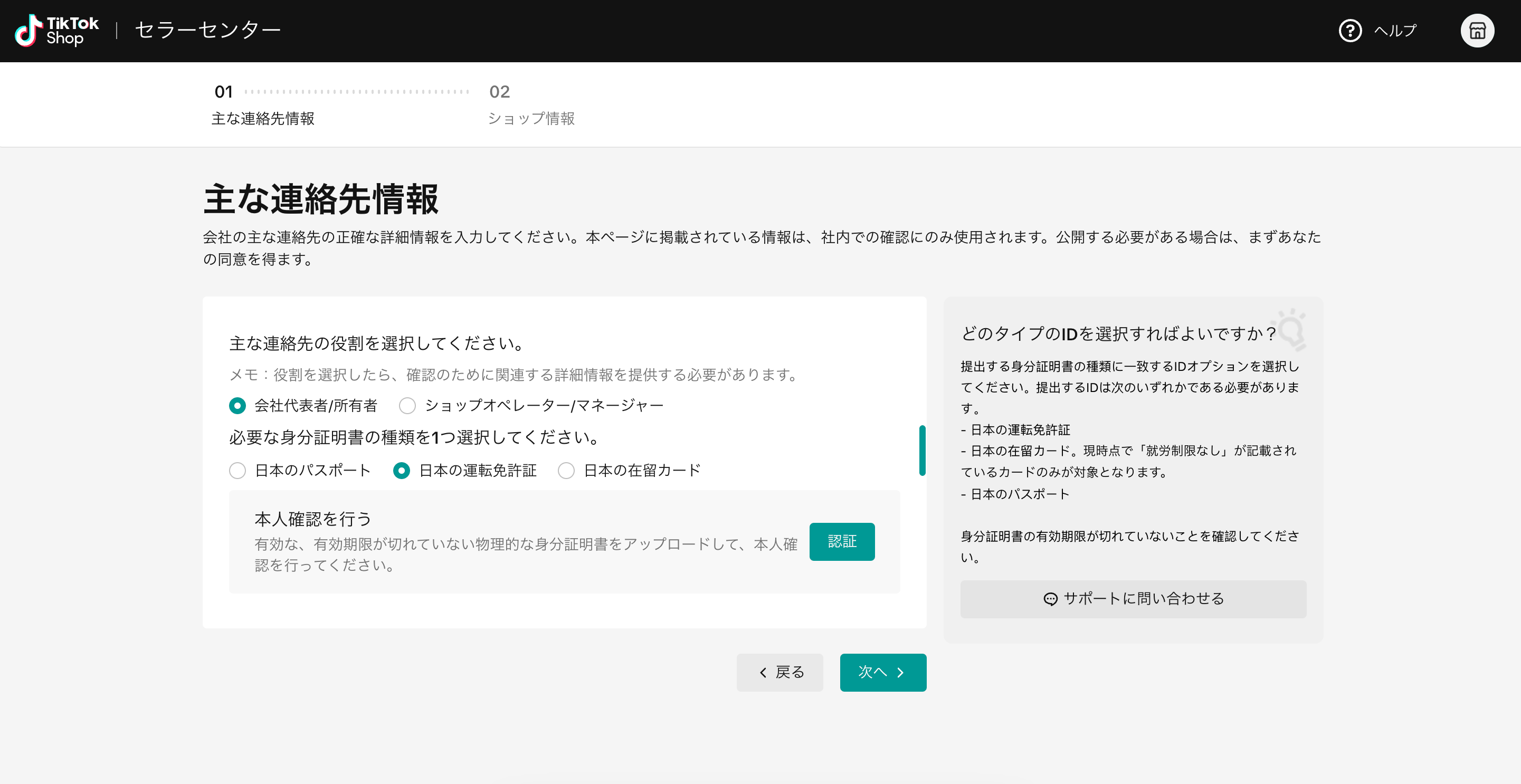
Task: Open the help question mark icon
Action: click(x=1350, y=31)
